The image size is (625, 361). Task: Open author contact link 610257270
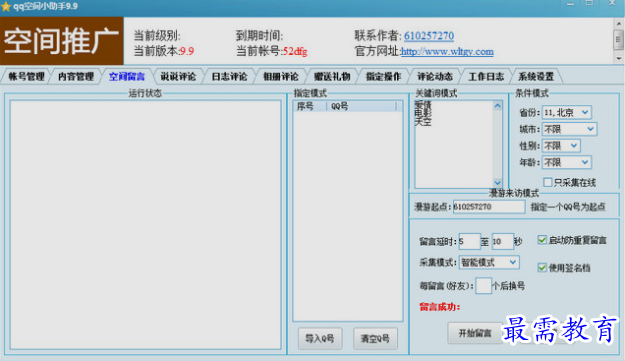tap(429, 36)
